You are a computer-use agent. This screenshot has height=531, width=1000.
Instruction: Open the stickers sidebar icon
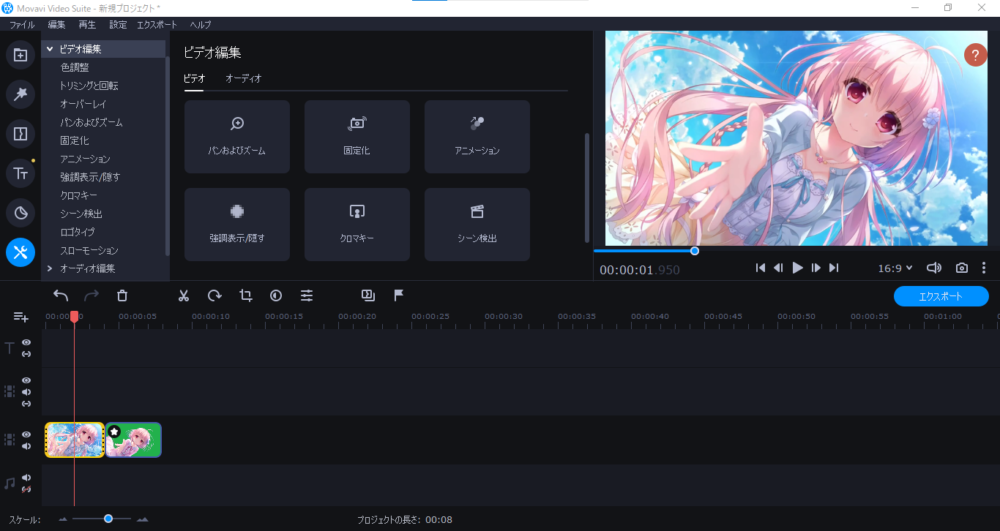(x=20, y=213)
